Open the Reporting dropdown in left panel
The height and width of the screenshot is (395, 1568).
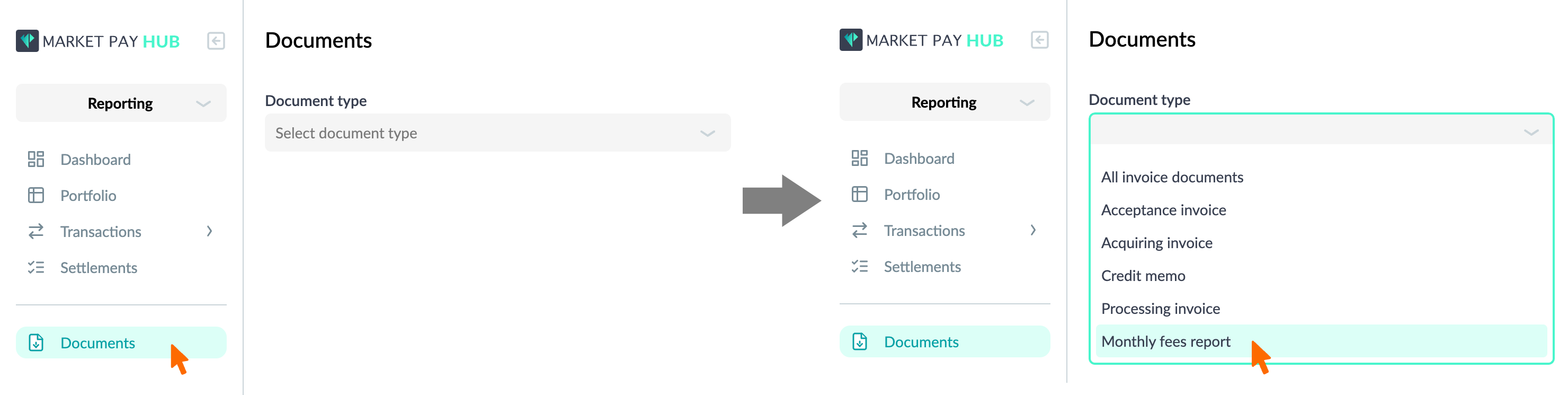click(x=121, y=103)
